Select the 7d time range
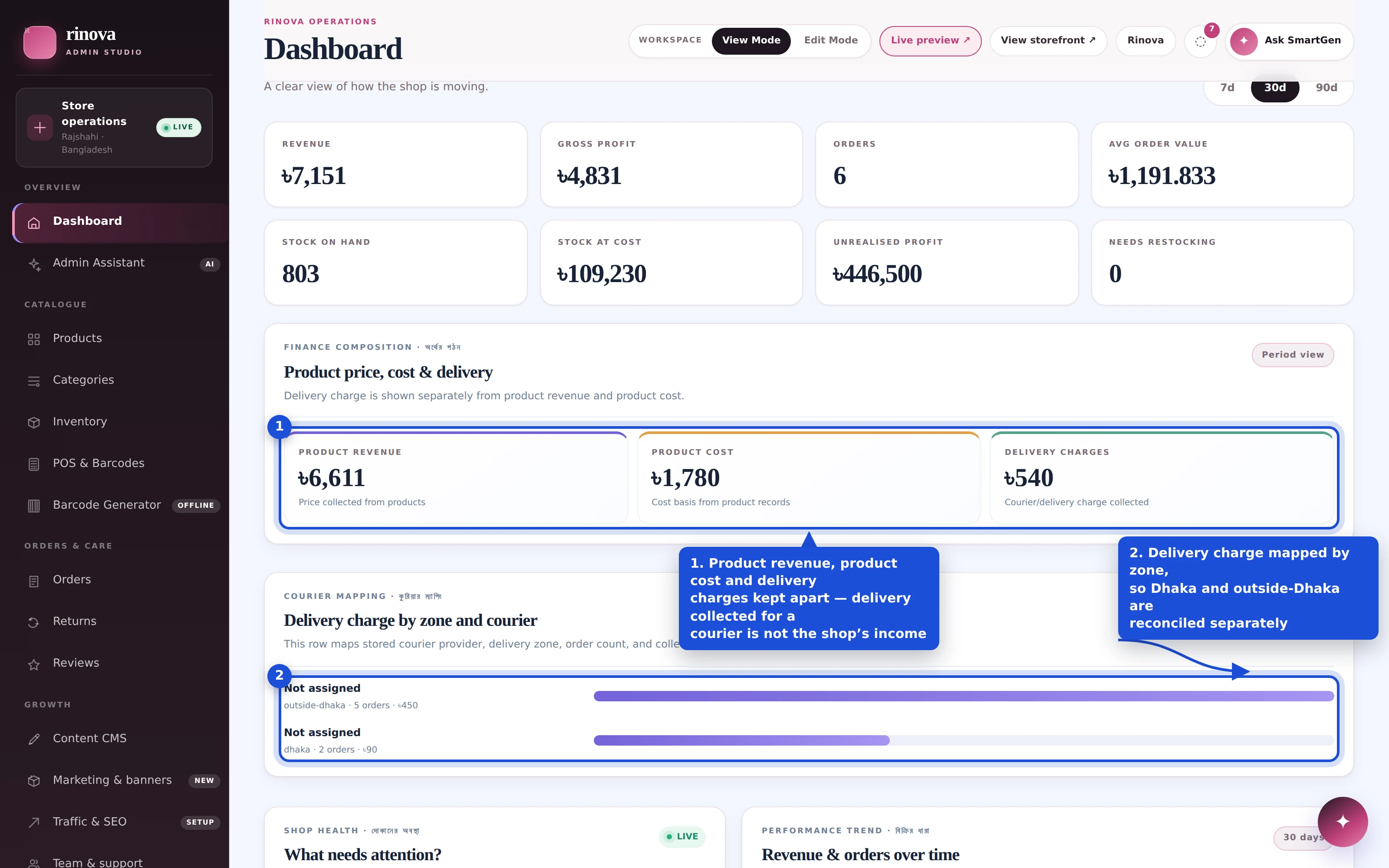Viewport: 1389px width, 868px height. 1227,88
